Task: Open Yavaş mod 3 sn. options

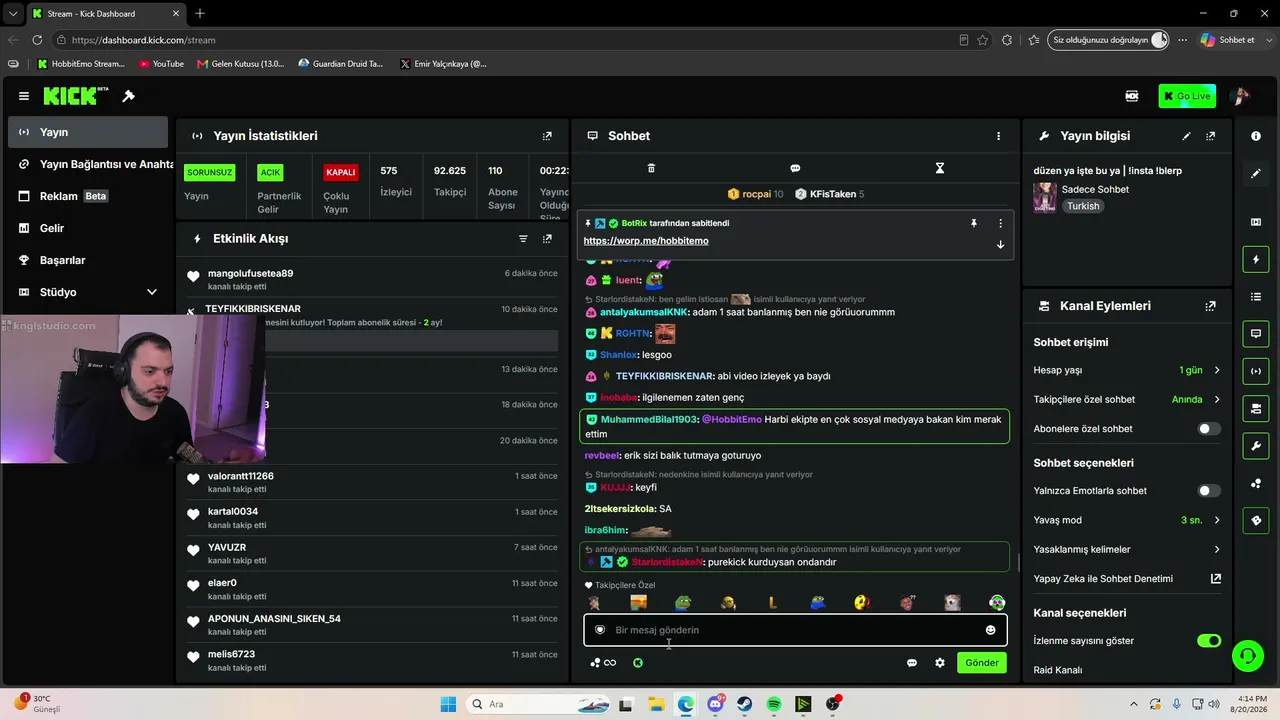Action: pyautogui.click(x=1127, y=520)
